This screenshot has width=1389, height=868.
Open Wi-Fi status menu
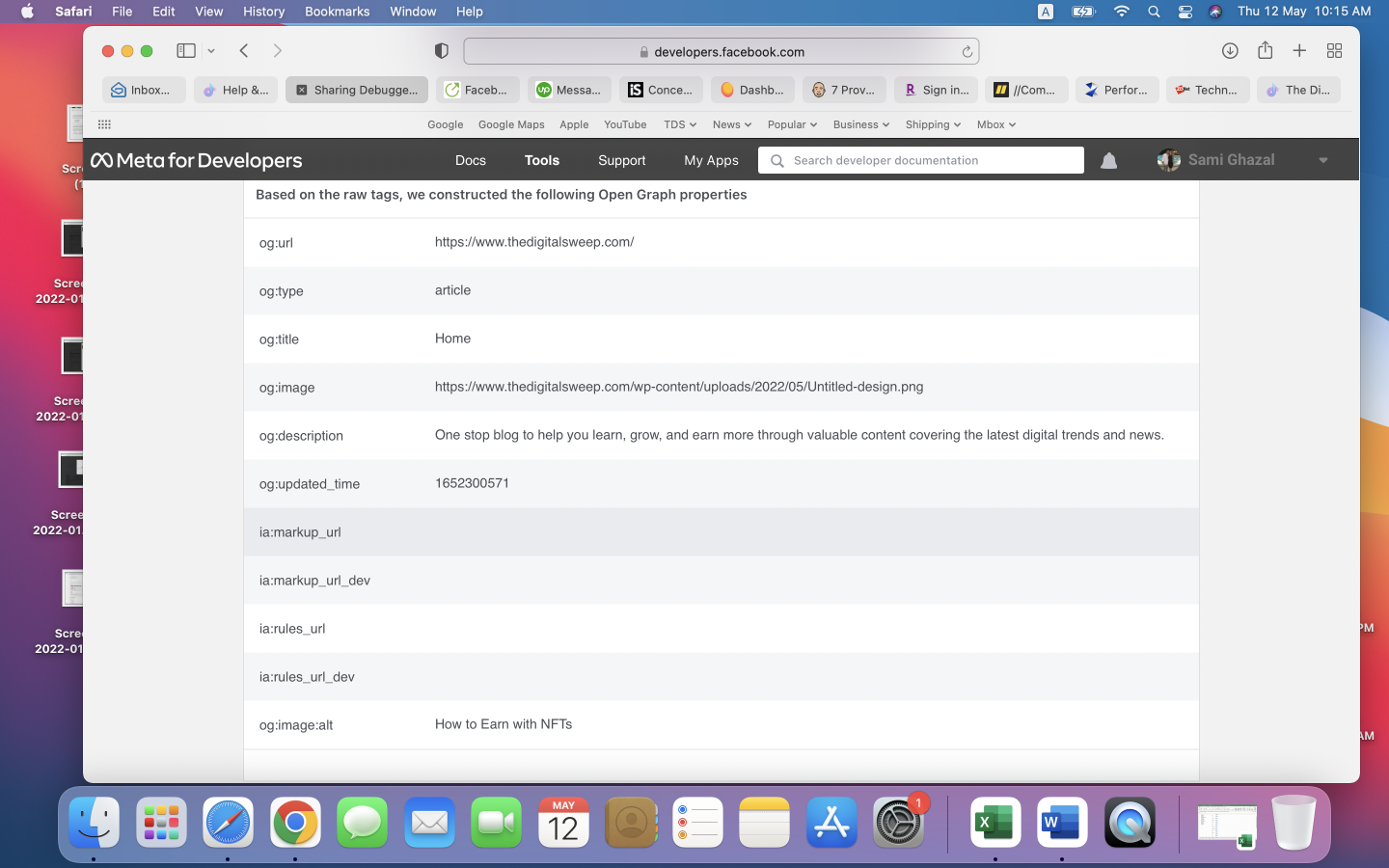[x=1121, y=12]
